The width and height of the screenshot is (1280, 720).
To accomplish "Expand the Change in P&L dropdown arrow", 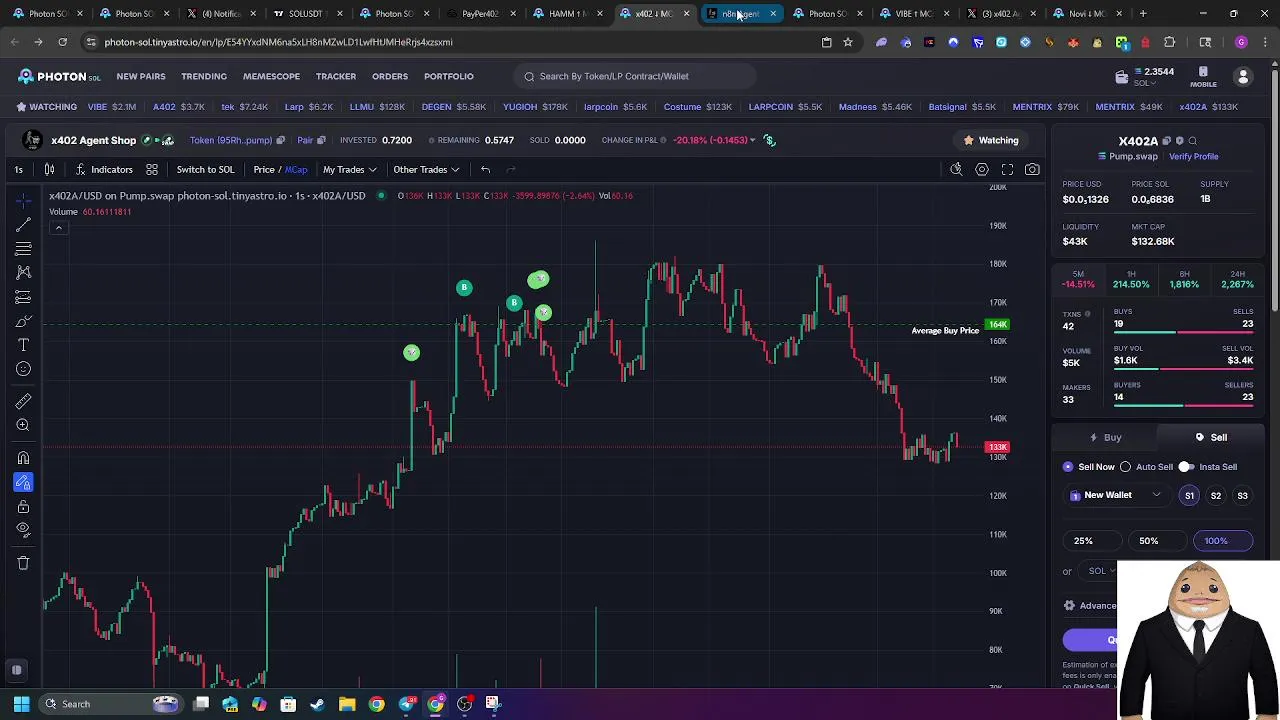I will point(752,140).
